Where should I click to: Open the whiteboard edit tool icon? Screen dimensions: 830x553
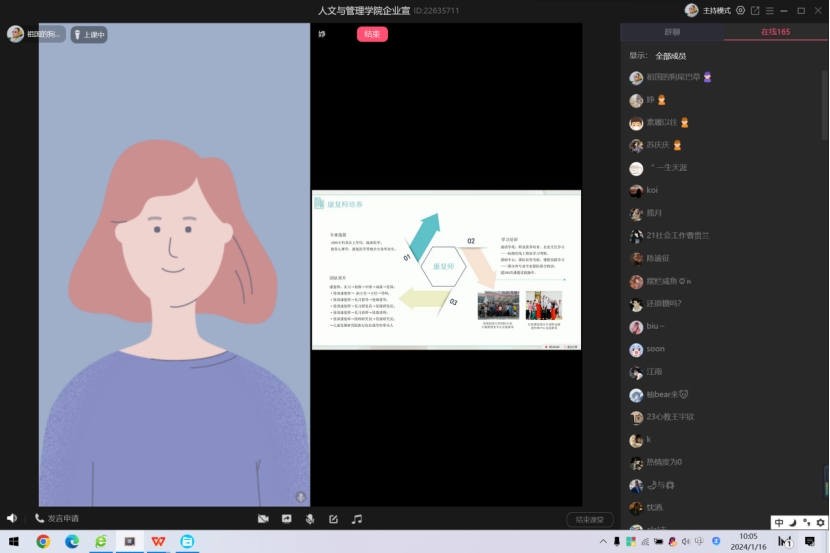point(333,519)
